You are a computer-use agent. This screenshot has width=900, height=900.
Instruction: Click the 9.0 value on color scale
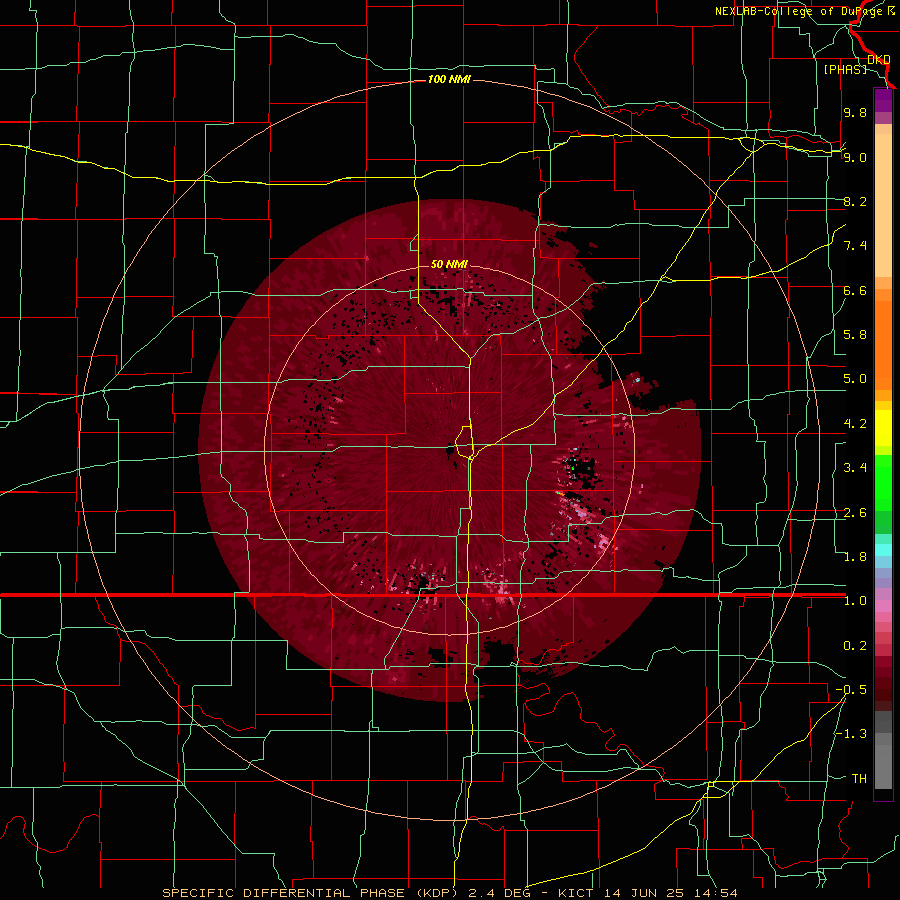pyautogui.click(x=855, y=157)
